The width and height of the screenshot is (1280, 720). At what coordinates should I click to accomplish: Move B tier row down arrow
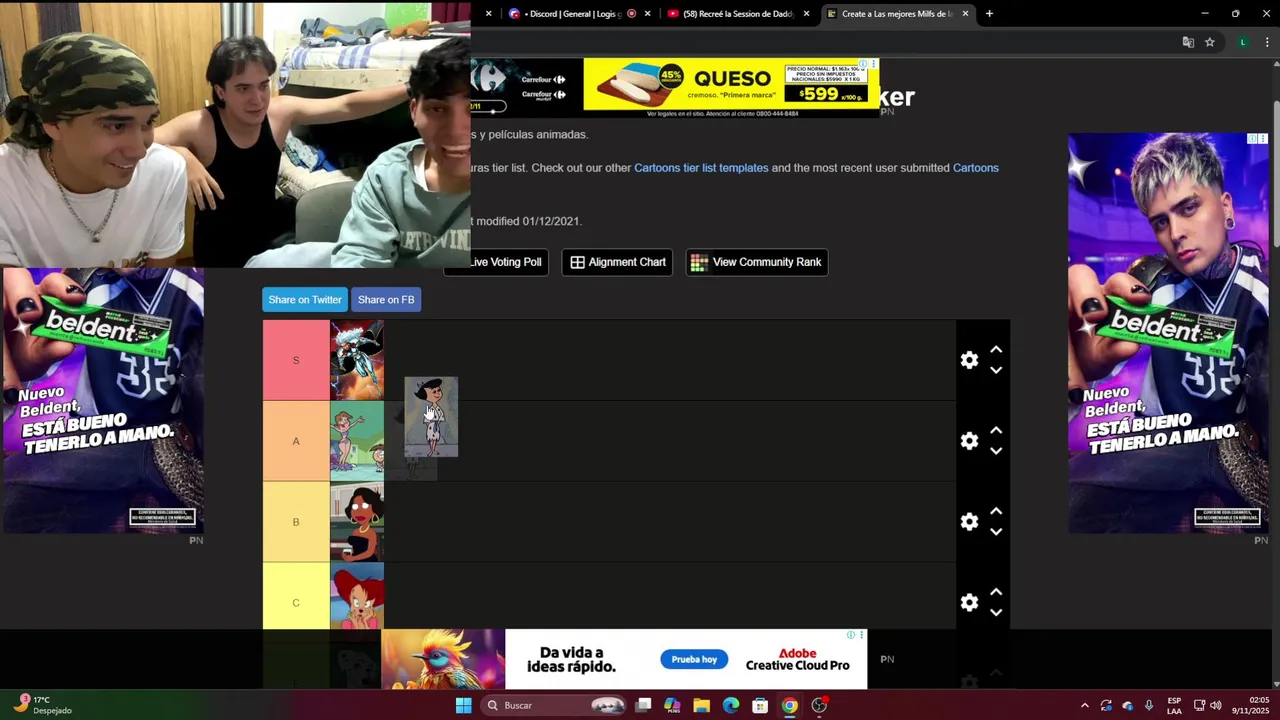pos(996,532)
